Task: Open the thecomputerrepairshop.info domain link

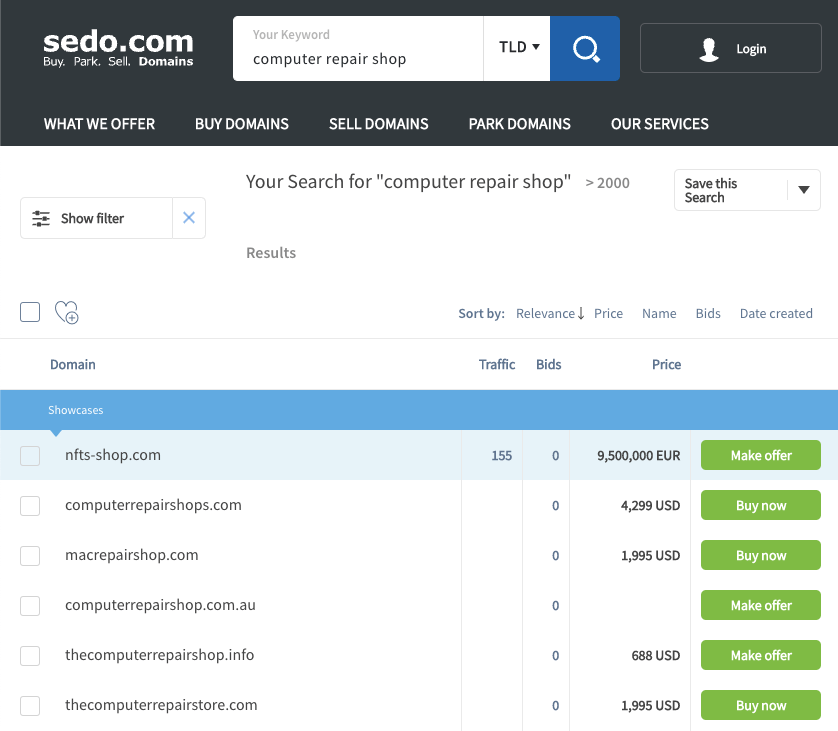Action: (x=160, y=655)
